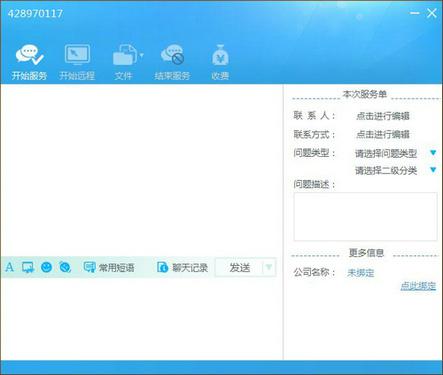Click the screen capture icon in chat toolbar

point(28,267)
